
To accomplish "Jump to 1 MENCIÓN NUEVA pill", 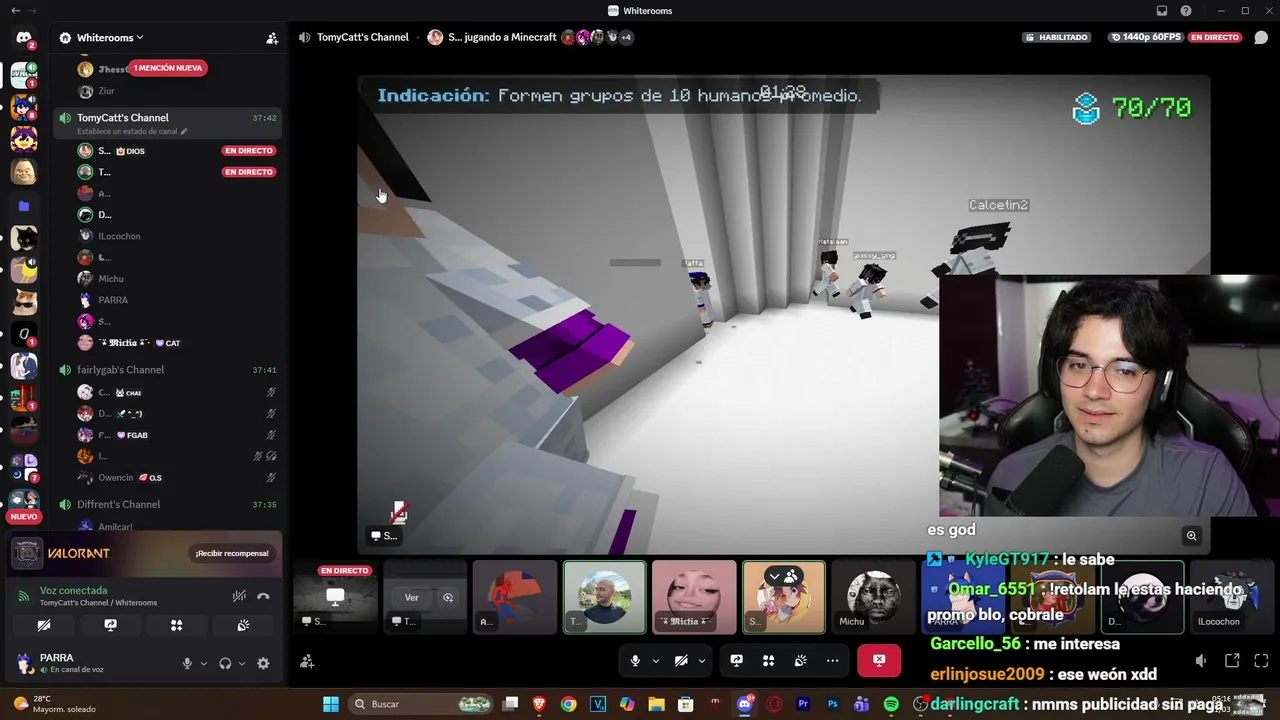I will pos(168,68).
